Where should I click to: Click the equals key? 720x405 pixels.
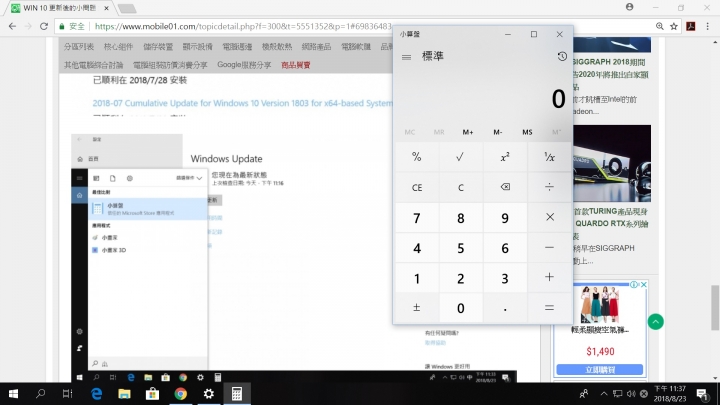coord(549,308)
